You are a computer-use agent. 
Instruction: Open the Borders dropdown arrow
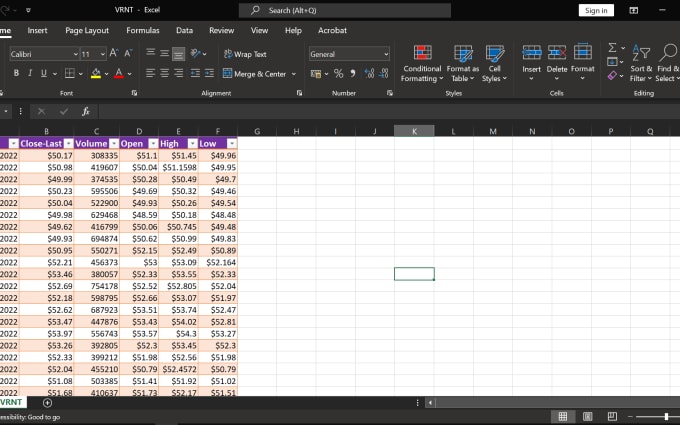click(x=81, y=74)
